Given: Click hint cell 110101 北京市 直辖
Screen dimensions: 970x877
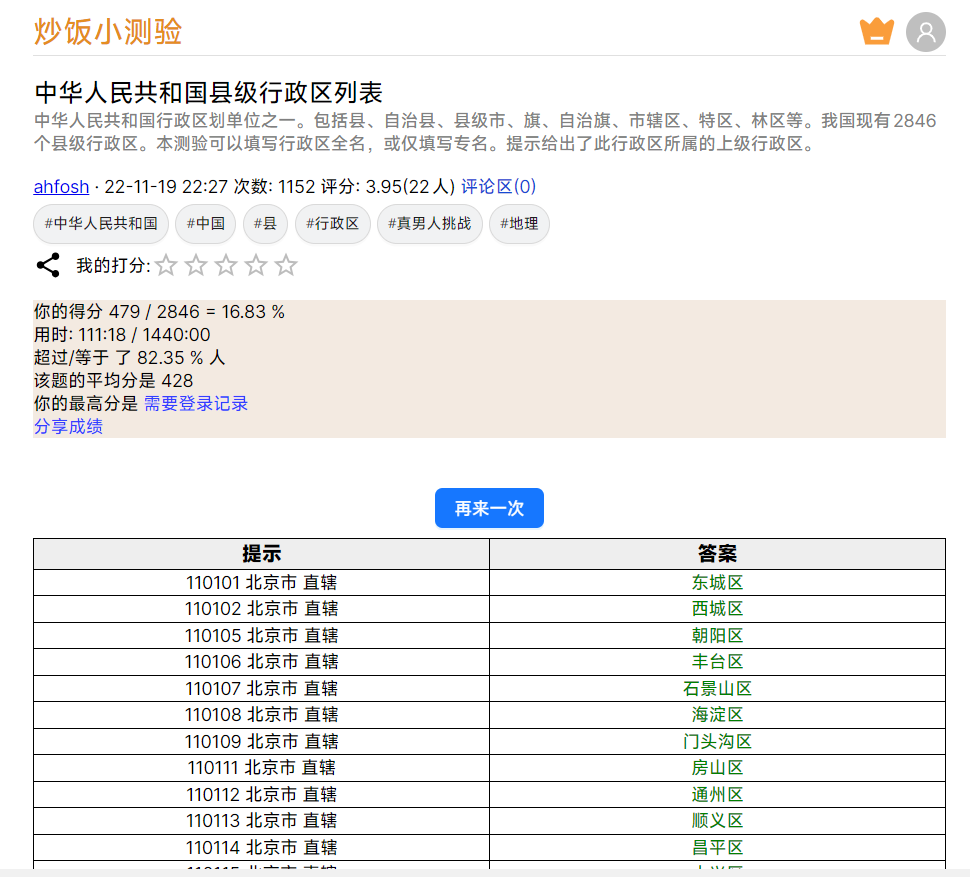Looking at the screenshot, I should 262,582.
